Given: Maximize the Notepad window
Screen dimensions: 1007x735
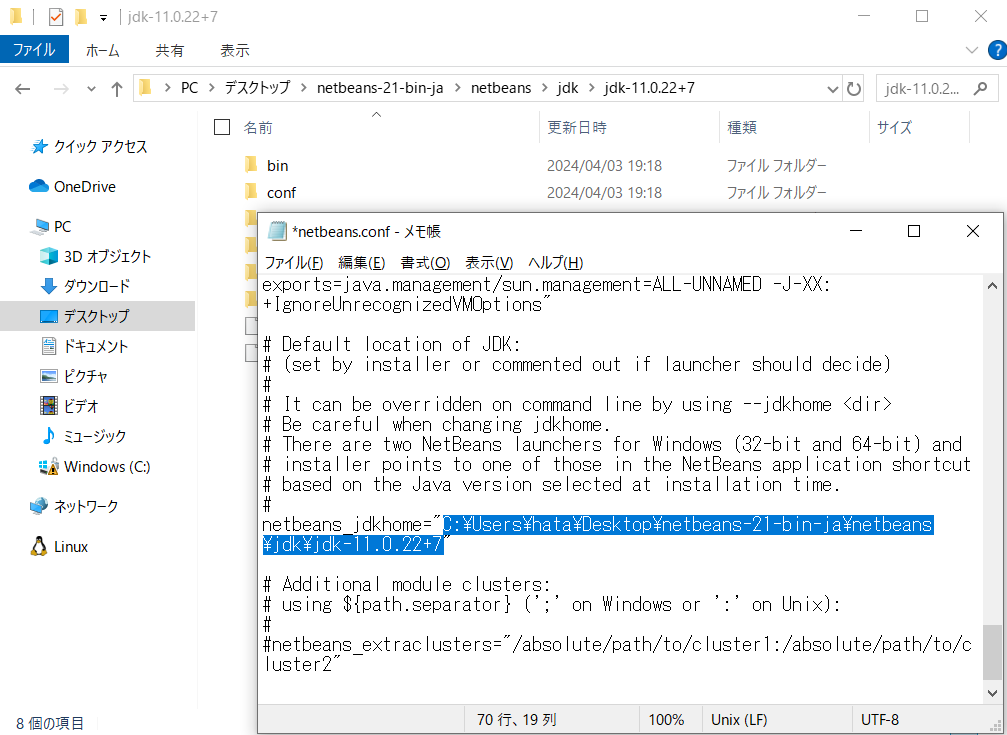Looking at the screenshot, I should (x=914, y=231).
